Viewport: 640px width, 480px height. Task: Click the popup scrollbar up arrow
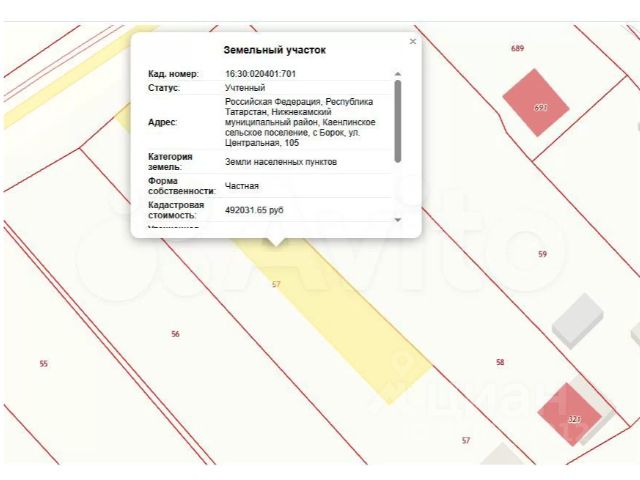[398, 74]
